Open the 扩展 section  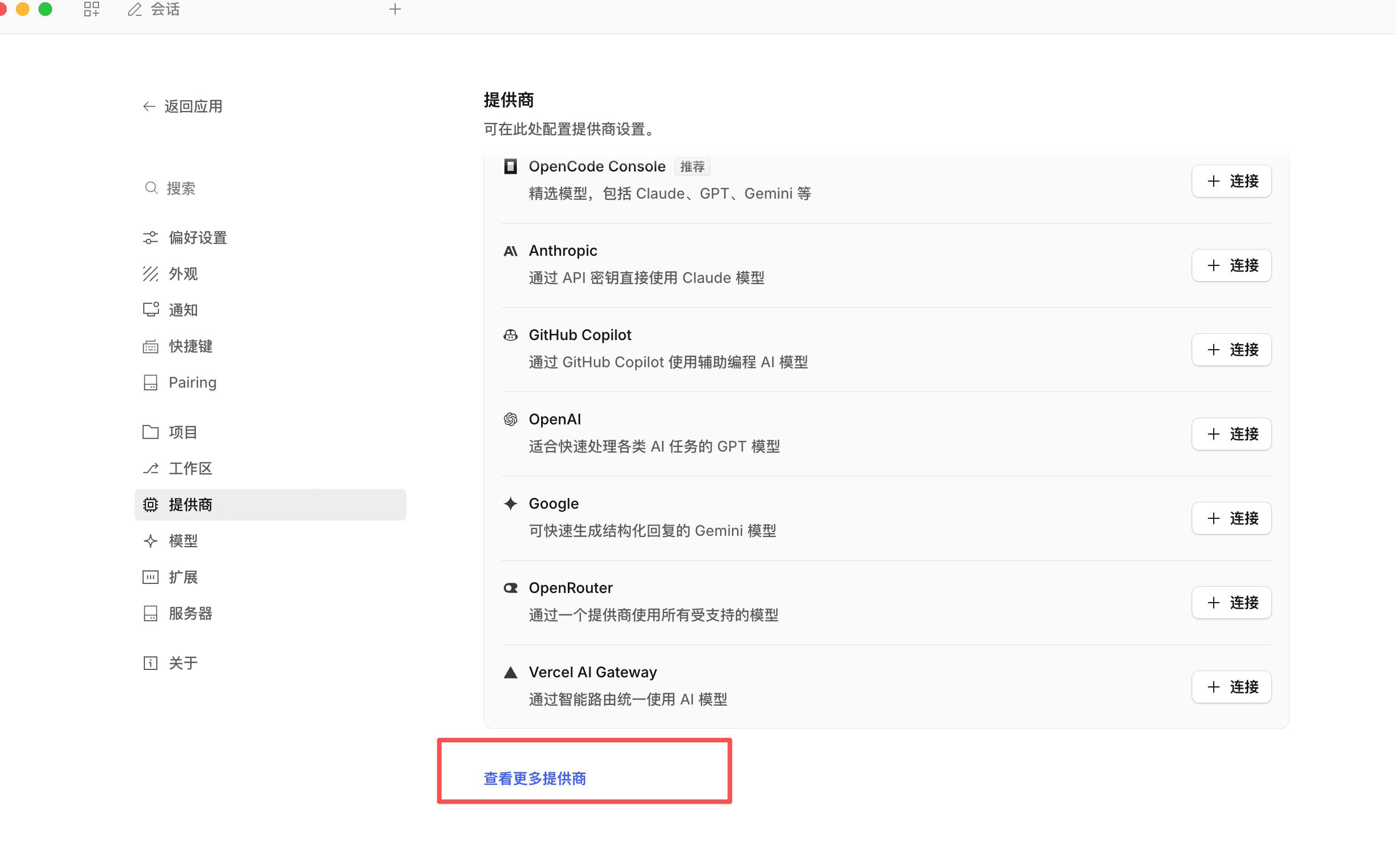pyautogui.click(x=270, y=577)
